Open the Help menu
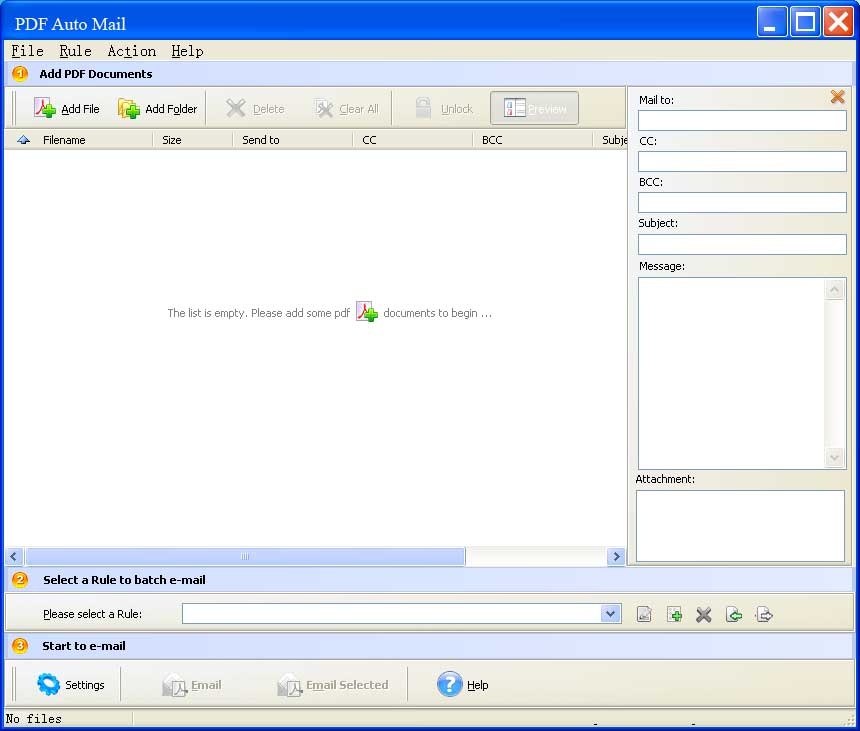The image size is (860, 731). point(188,51)
